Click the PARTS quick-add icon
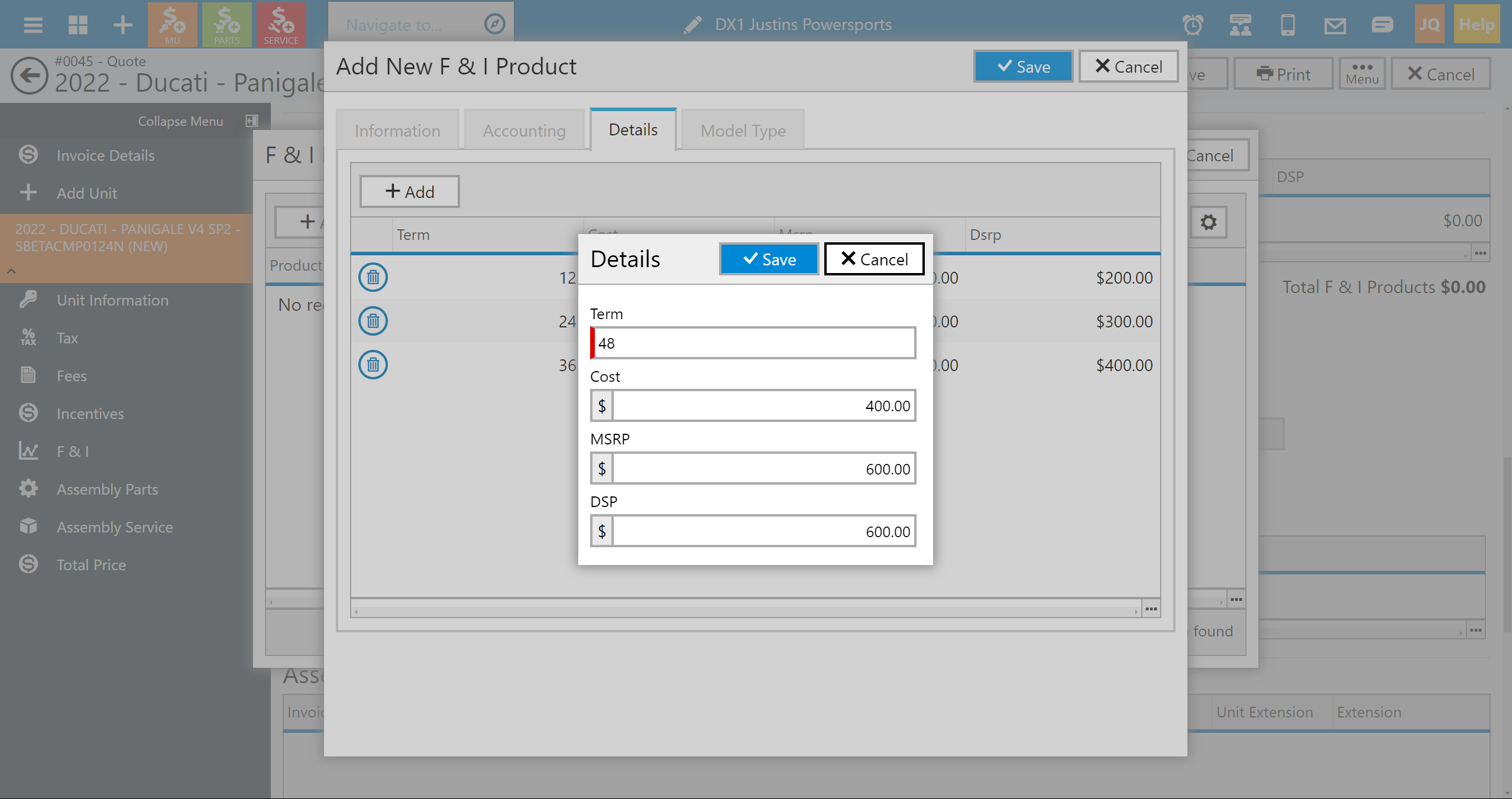The image size is (1512, 799). click(x=226, y=25)
